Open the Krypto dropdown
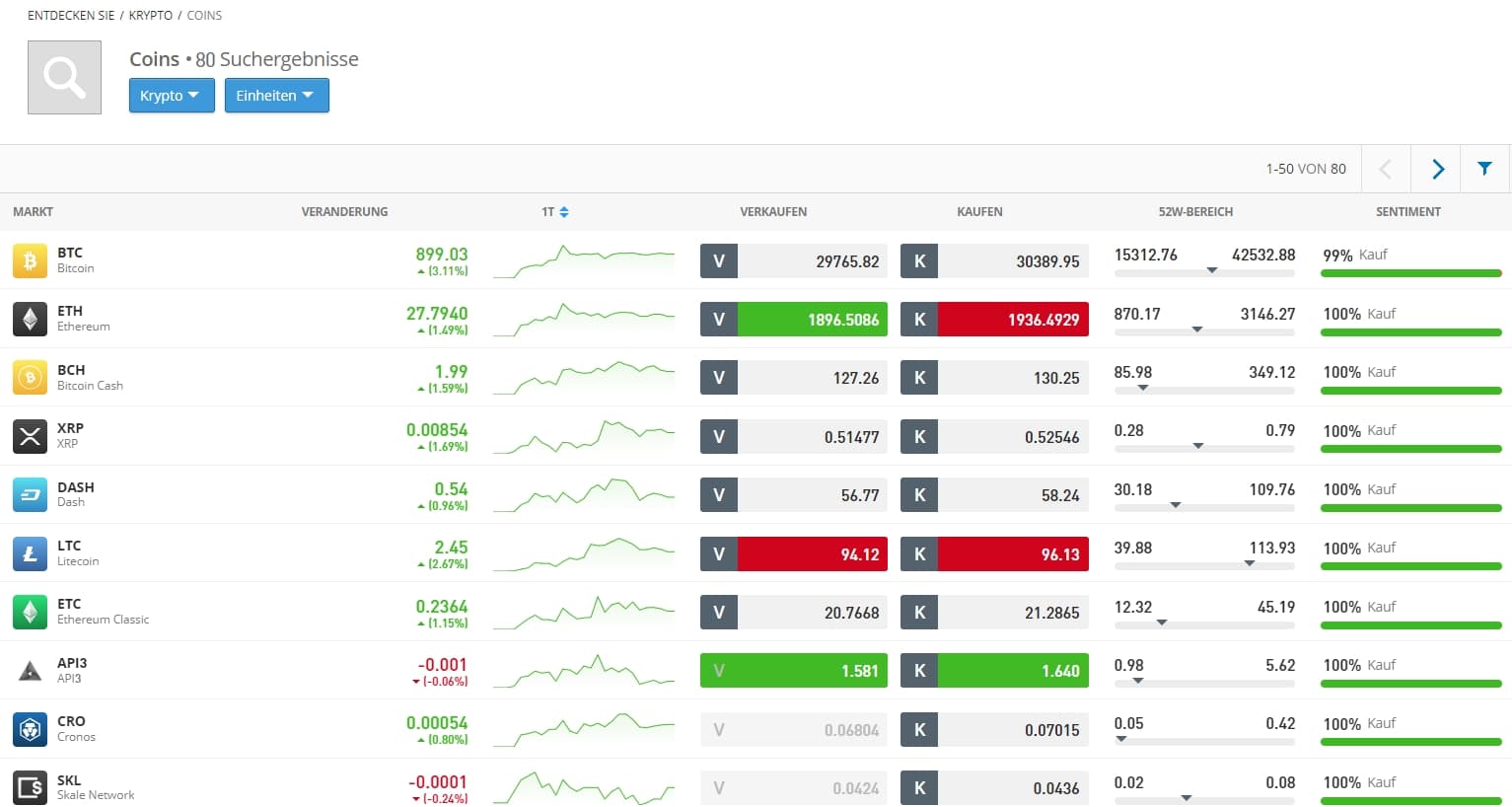 pyautogui.click(x=172, y=96)
